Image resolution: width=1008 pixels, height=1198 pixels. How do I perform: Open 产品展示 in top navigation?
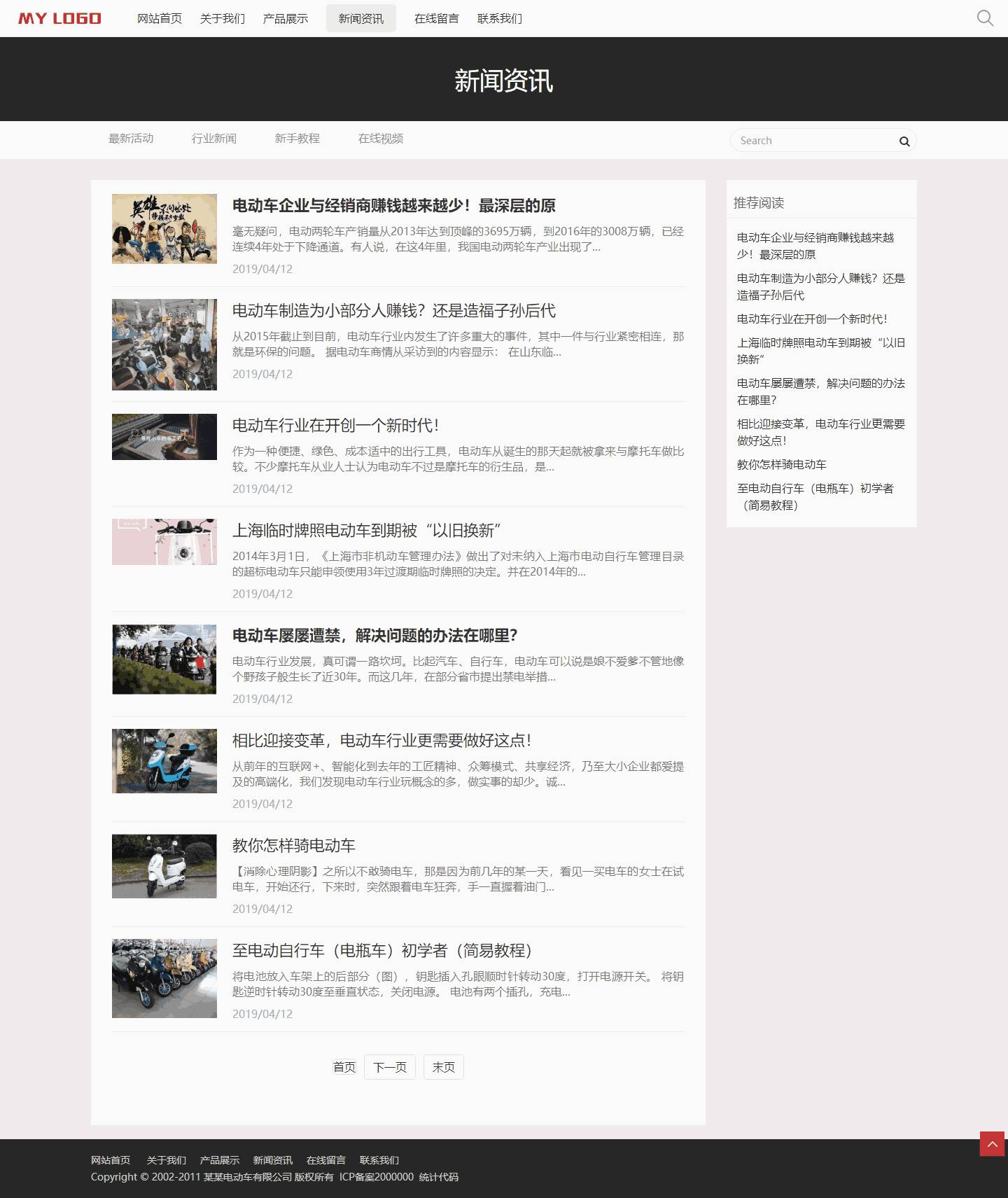coord(286,18)
